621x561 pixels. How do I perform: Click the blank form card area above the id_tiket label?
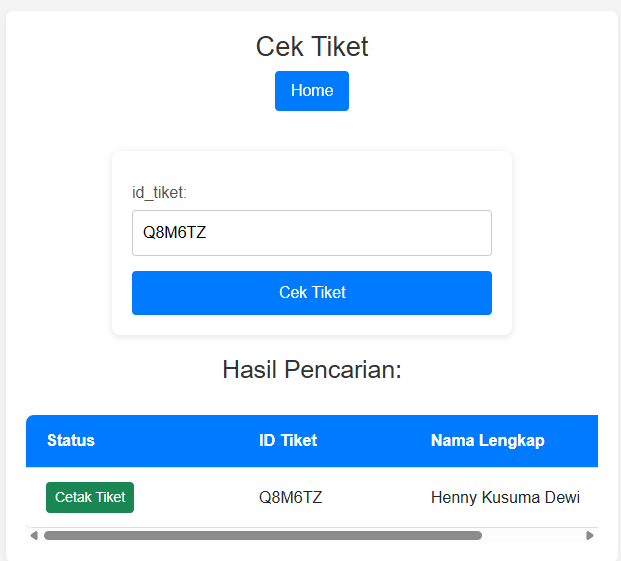point(312,166)
